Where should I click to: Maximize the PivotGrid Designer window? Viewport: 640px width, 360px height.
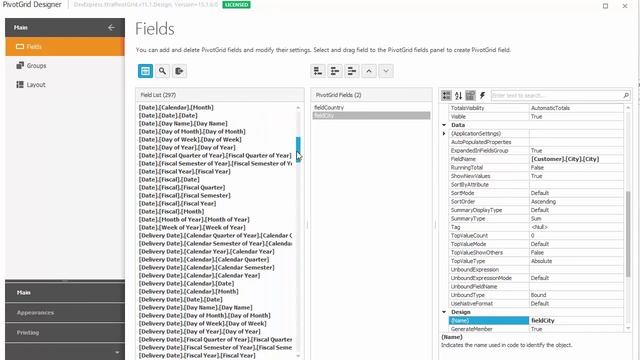pos(605,6)
